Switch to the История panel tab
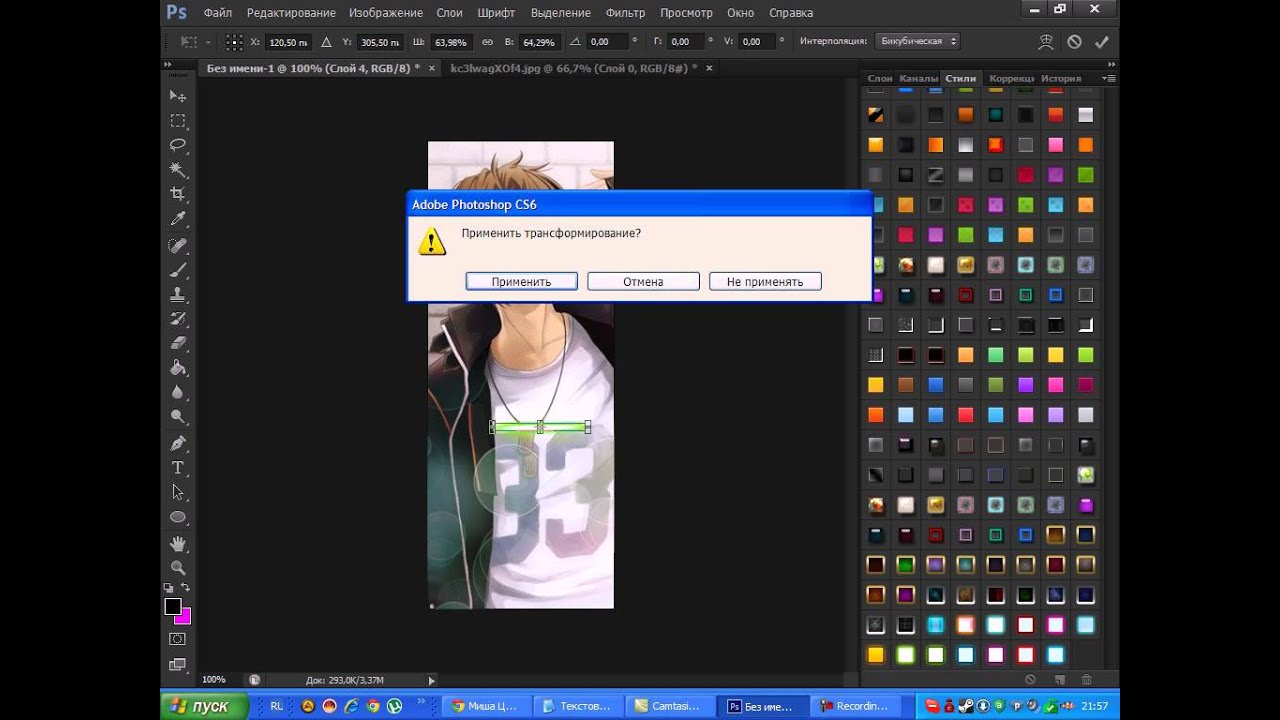The image size is (1280, 720). click(1061, 78)
